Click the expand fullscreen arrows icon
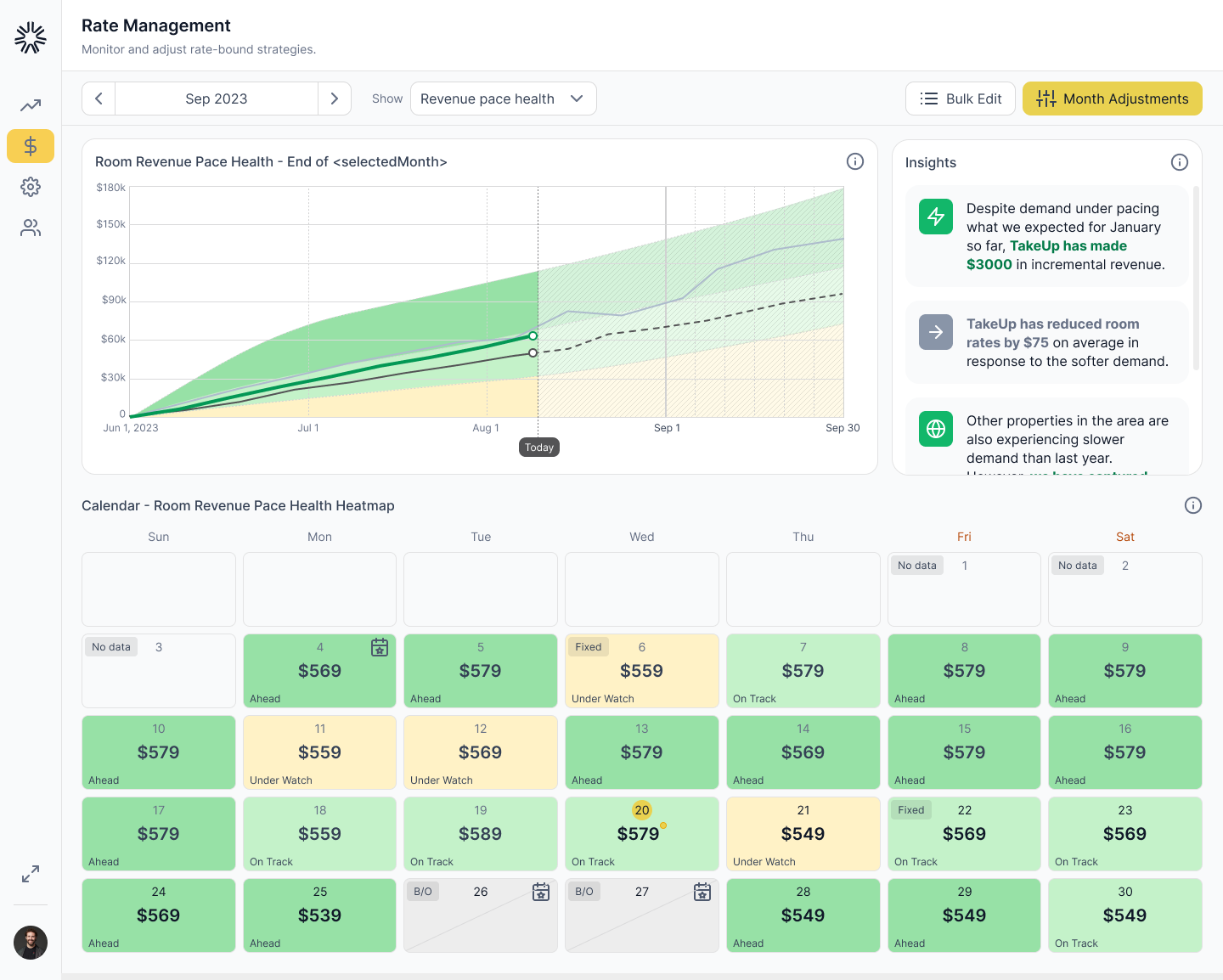The height and width of the screenshot is (980, 1223). (31, 874)
